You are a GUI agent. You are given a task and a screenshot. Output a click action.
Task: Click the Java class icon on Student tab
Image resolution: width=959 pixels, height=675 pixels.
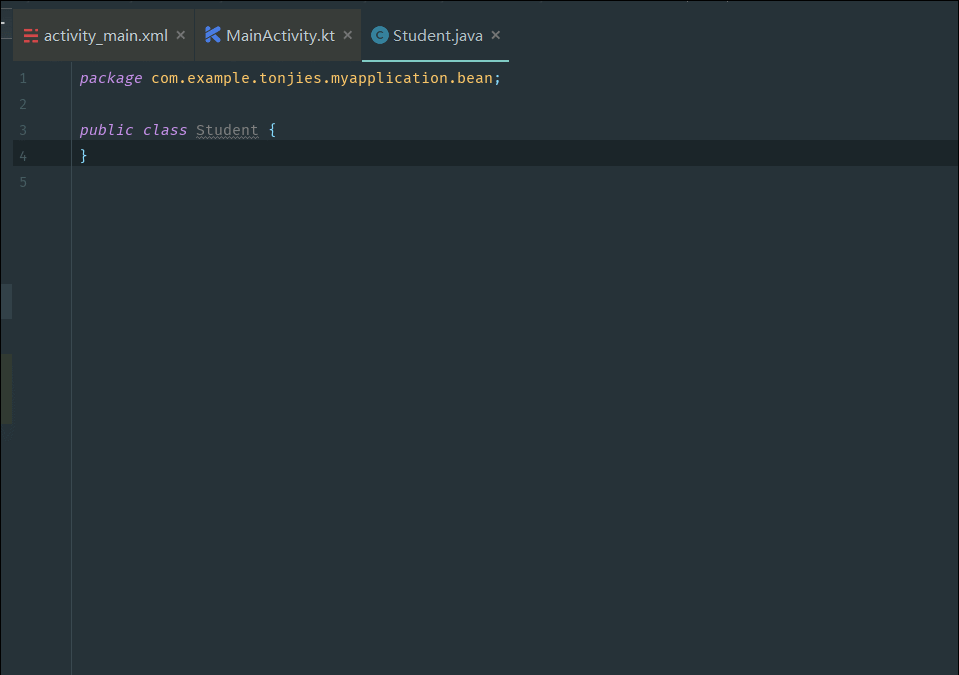[380, 35]
